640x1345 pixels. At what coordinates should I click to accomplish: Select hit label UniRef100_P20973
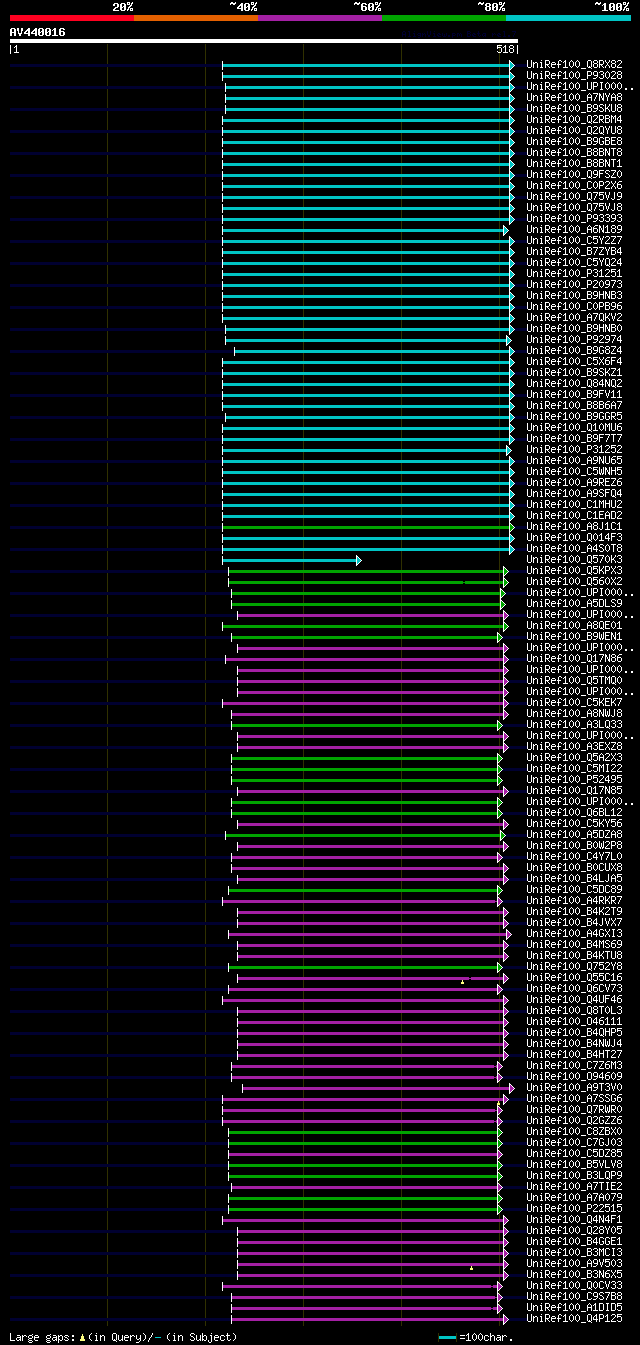point(574,284)
